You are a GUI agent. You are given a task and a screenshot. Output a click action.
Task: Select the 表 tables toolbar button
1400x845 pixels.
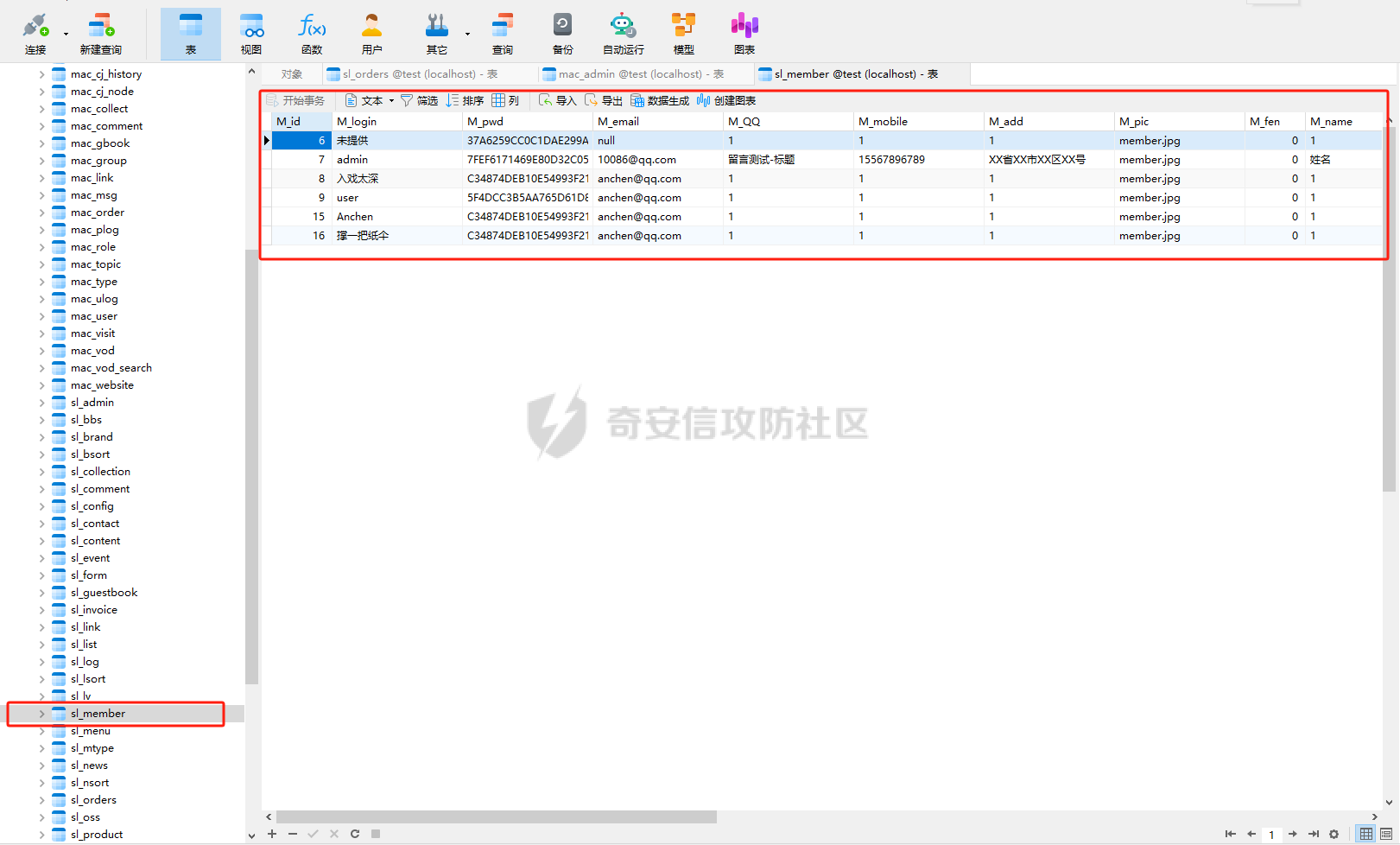(191, 34)
